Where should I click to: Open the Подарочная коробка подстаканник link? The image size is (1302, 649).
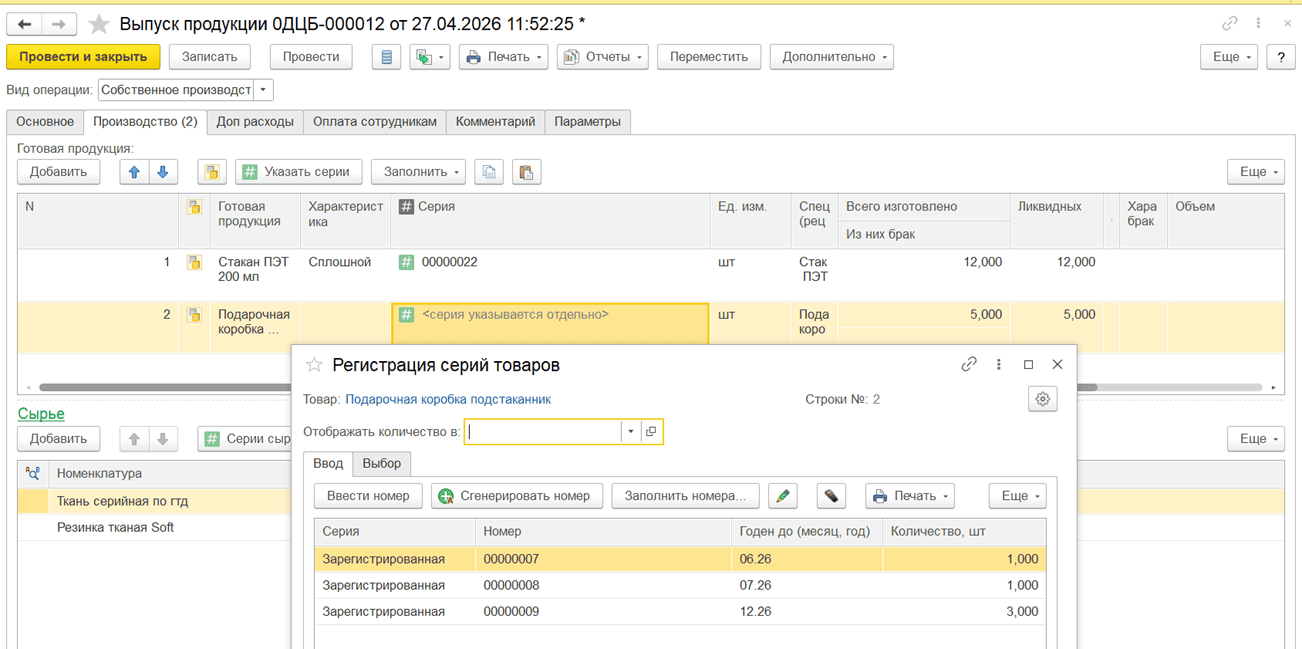447,399
